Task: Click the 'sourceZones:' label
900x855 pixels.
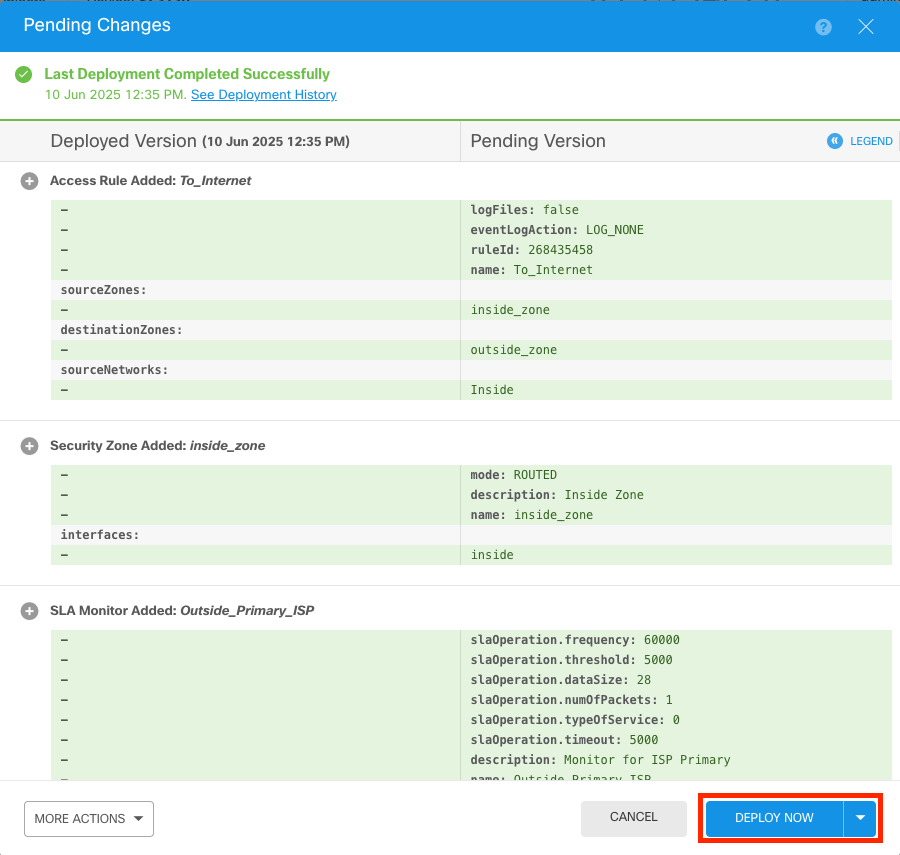Action: [x=104, y=290]
